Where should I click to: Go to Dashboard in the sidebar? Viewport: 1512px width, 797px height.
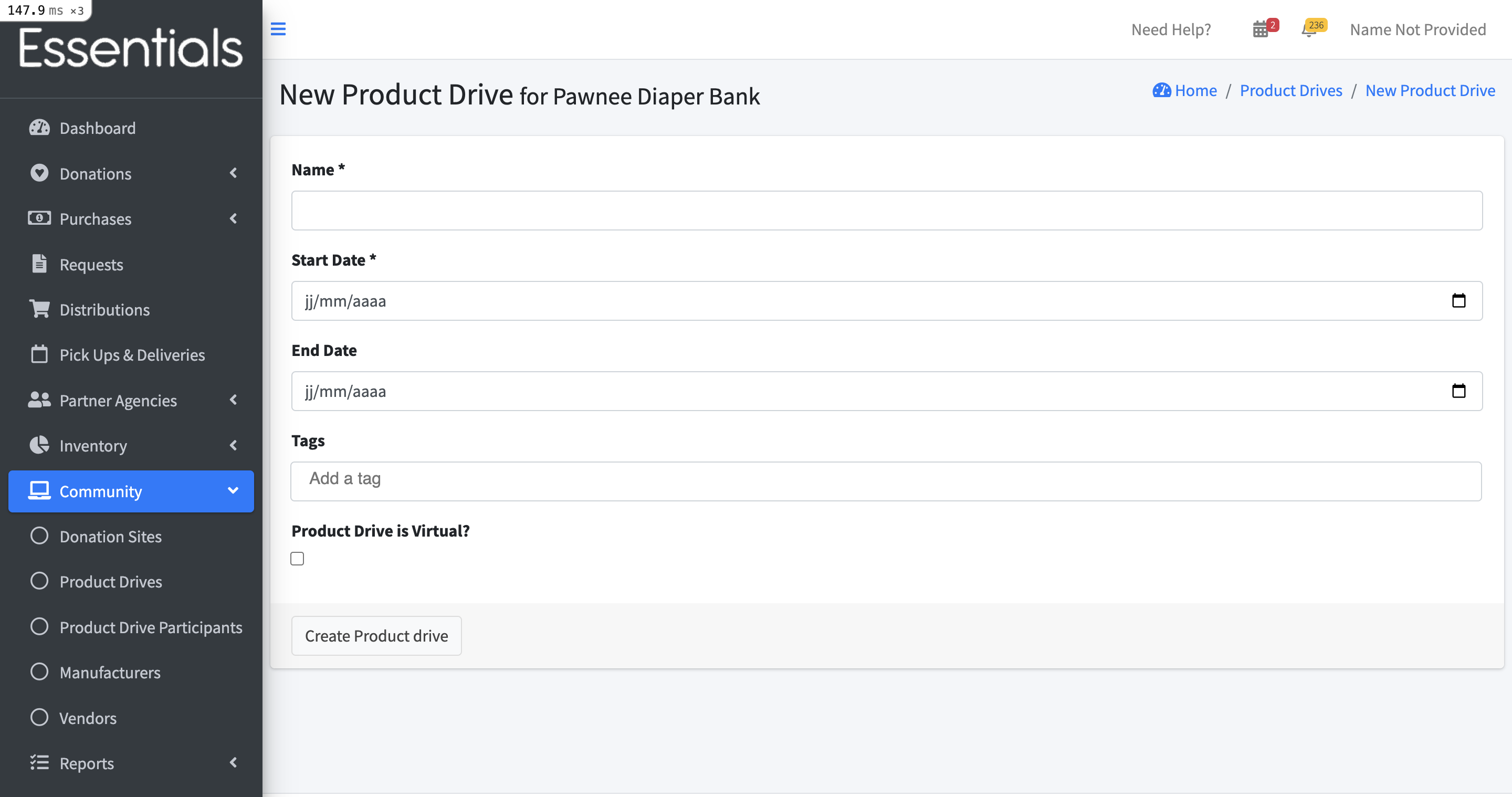click(131, 128)
